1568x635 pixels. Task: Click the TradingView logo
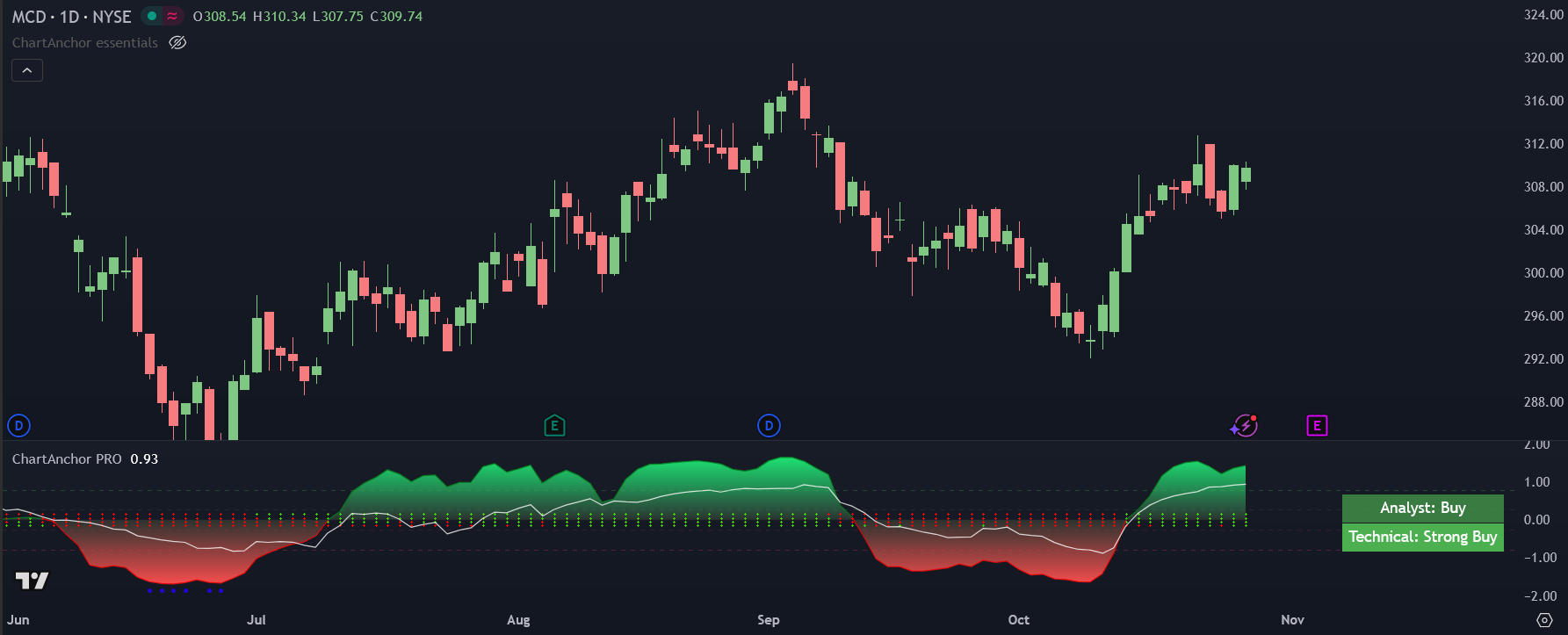(x=33, y=581)
